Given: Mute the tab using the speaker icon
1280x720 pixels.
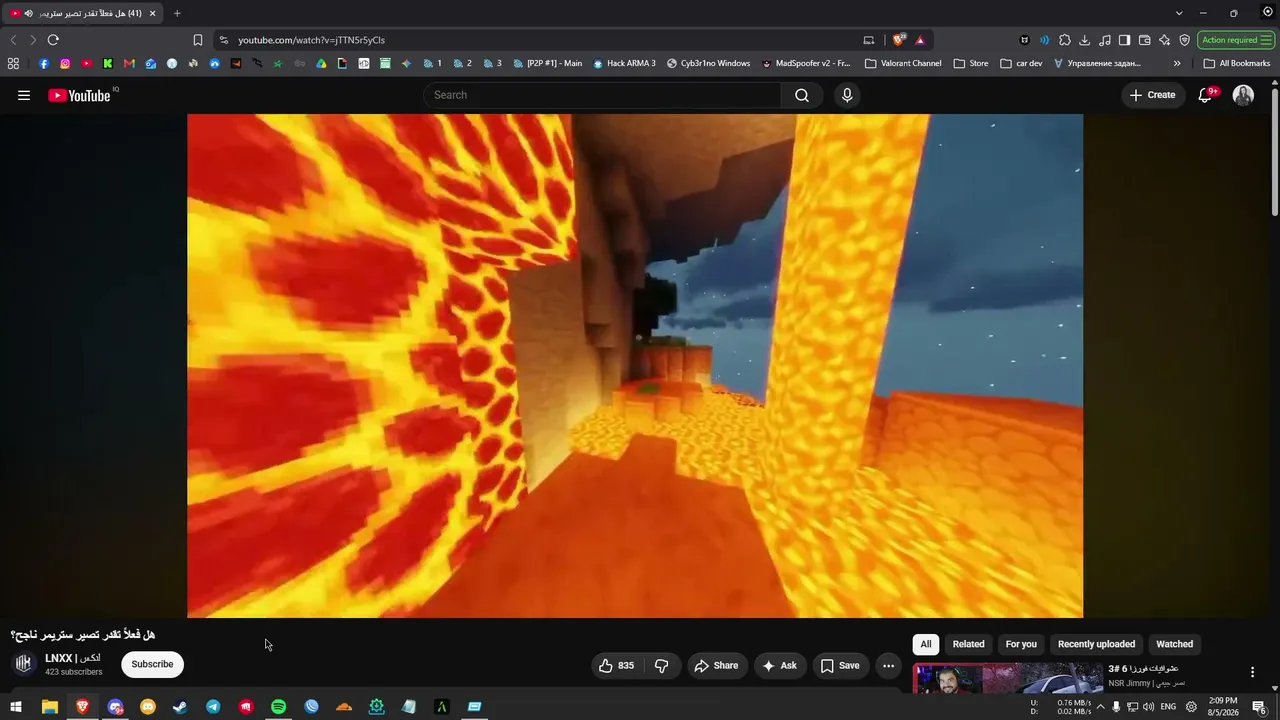Looking at the screenshot, I should click(x=28, y=13).
